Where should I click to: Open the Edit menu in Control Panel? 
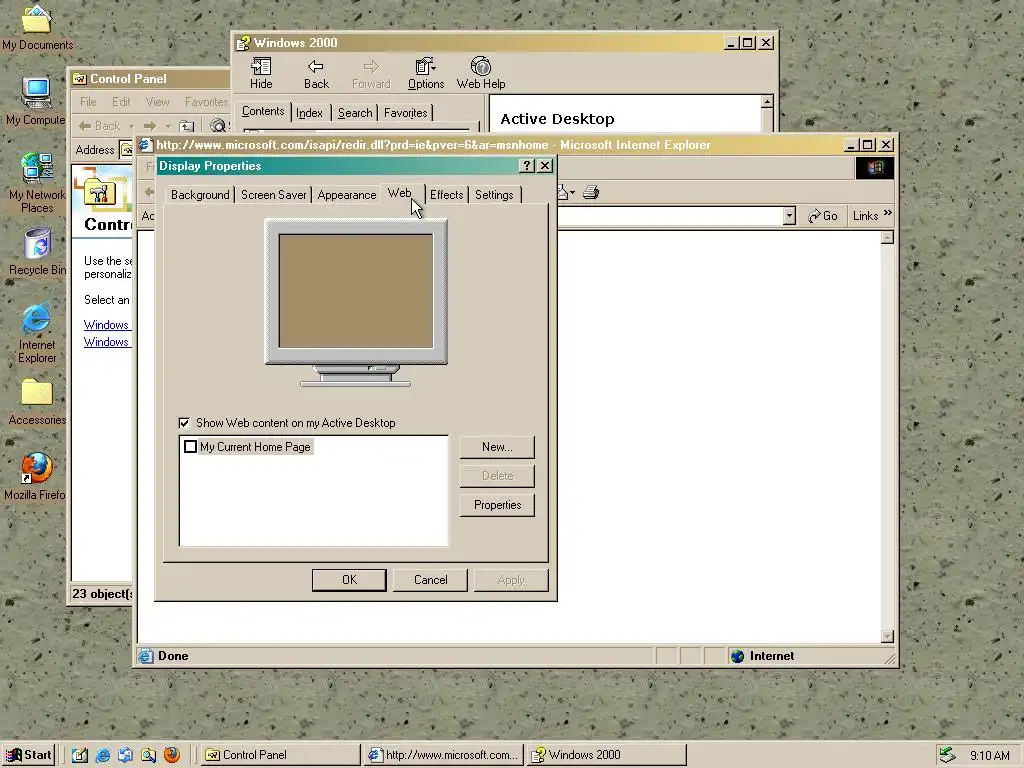coord(121,102)
